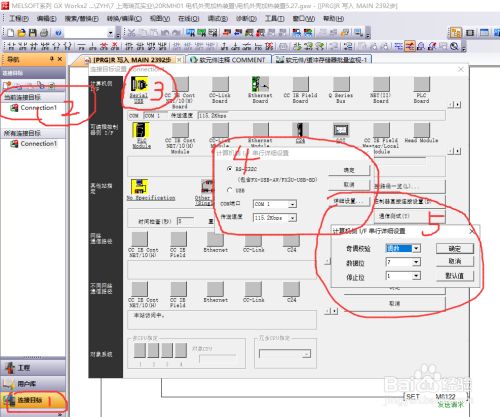Switch to 软元件/缓冲存储器批量监视-1 tab
Image resolution: width=500 pixels, height=417 pixels.
click(x=322, y=60)
